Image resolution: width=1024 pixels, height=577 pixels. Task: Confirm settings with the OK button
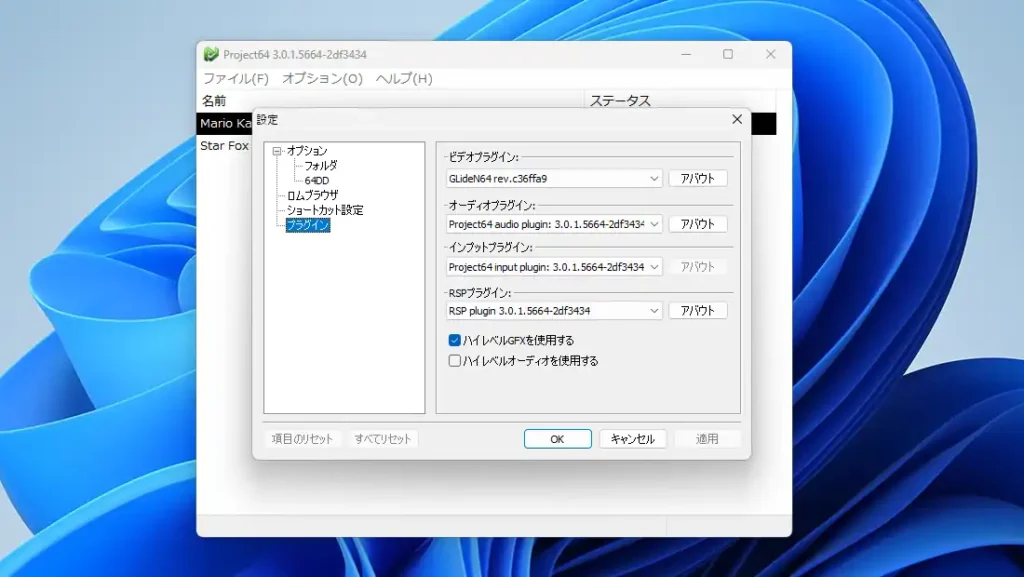[557, 438]
